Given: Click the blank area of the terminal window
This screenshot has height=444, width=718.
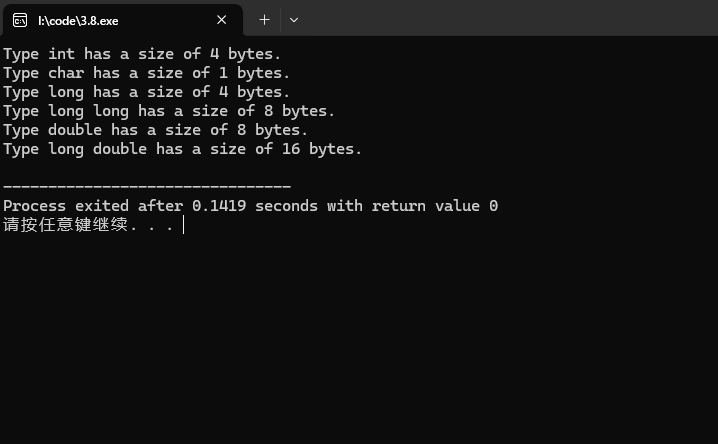Looking at the screenshot, I should (x=359, y=339).
